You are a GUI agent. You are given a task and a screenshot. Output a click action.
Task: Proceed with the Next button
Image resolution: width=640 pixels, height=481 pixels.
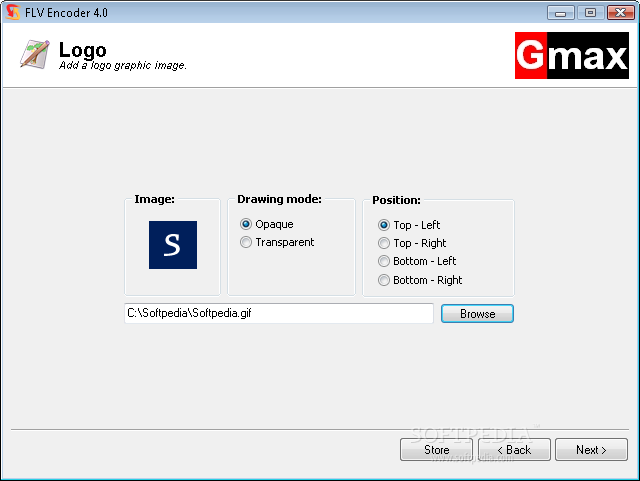click(x=591, y=450)
